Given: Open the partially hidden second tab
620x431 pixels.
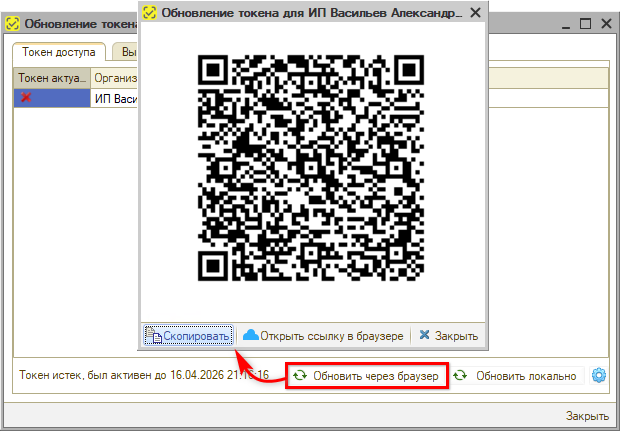Looking at the screenshot, I should (x=125, y=52).
